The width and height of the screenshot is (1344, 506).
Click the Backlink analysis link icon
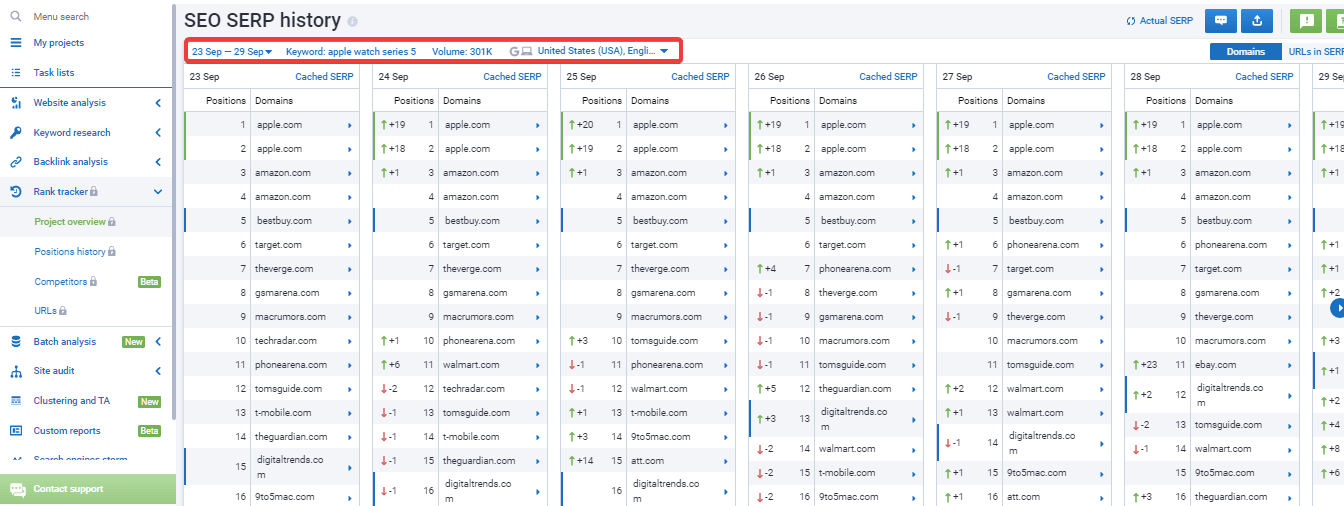(15, 162)
